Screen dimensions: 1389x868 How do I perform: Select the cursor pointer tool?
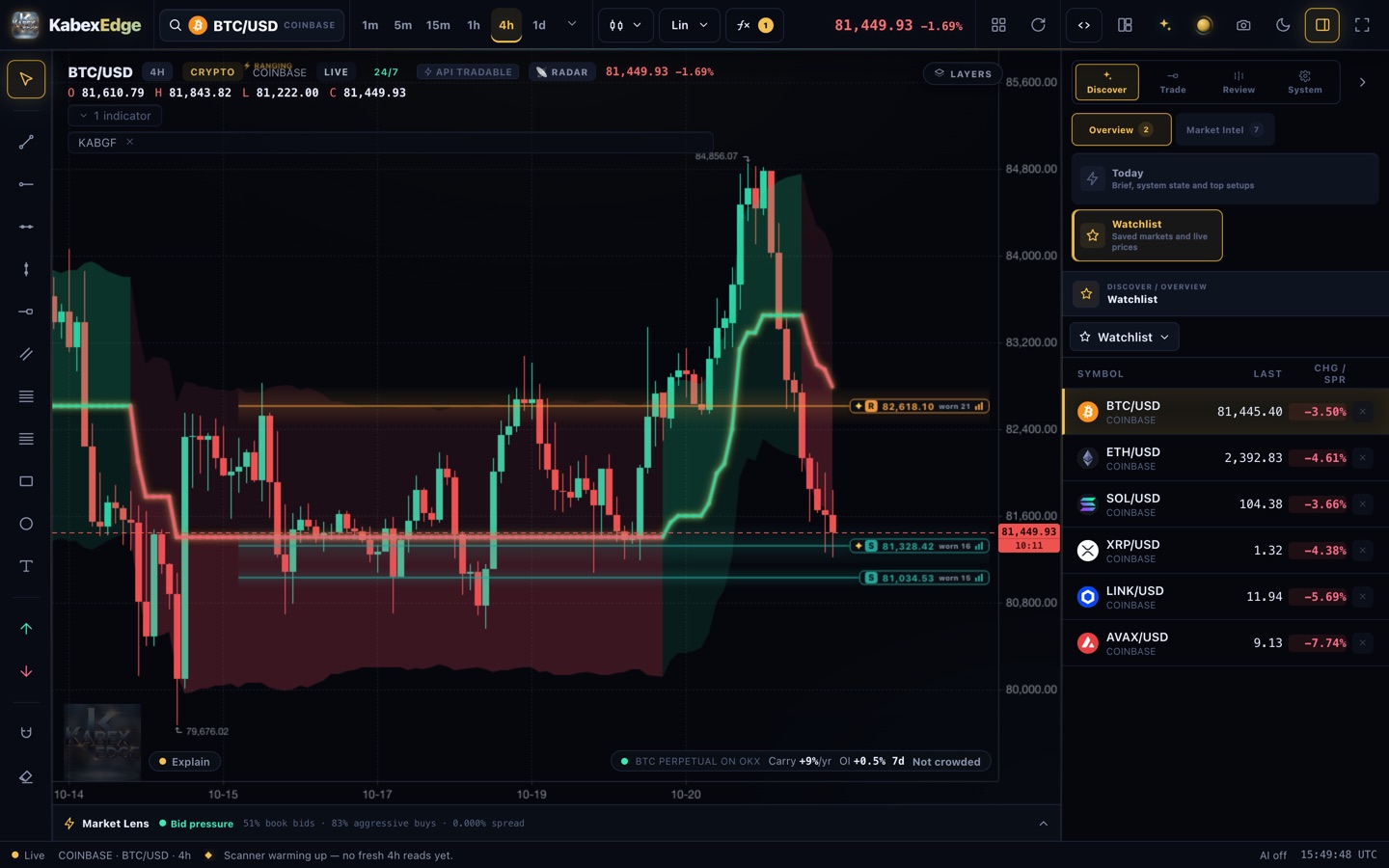coord(26,79)
